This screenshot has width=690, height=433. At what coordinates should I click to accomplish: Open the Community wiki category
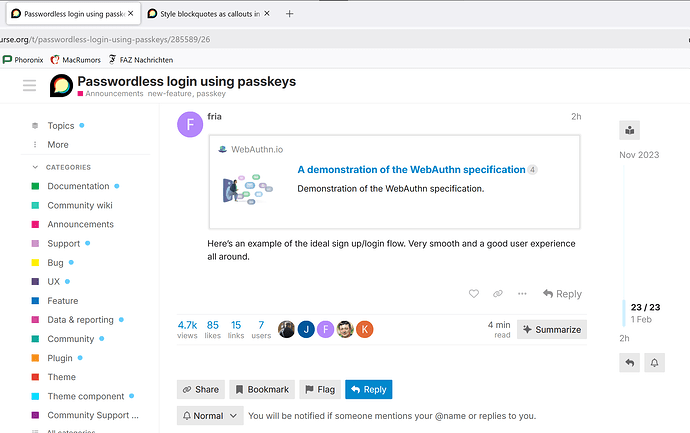(x=80, y=205)
